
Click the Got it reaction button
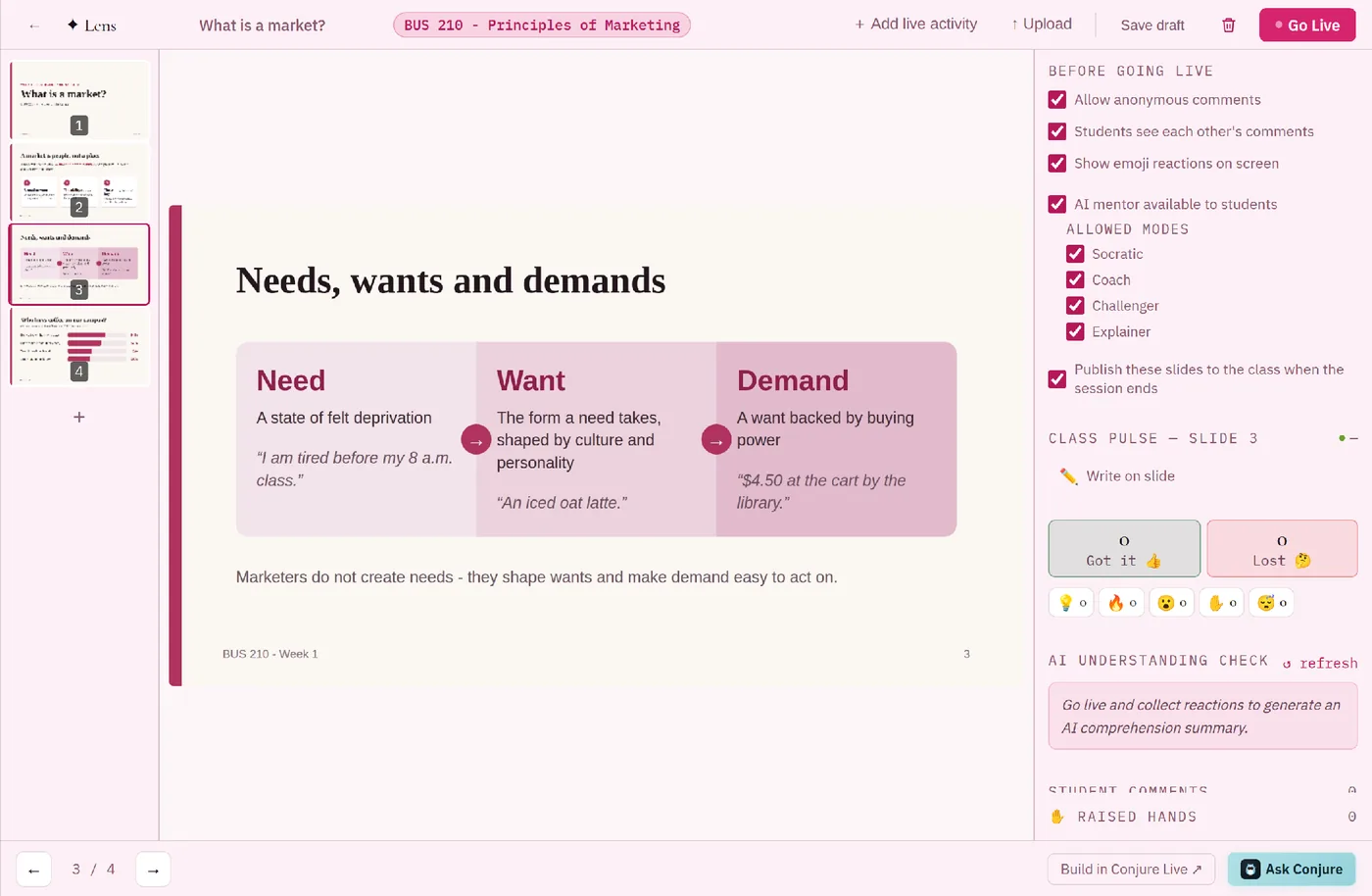click(1124, 549)
